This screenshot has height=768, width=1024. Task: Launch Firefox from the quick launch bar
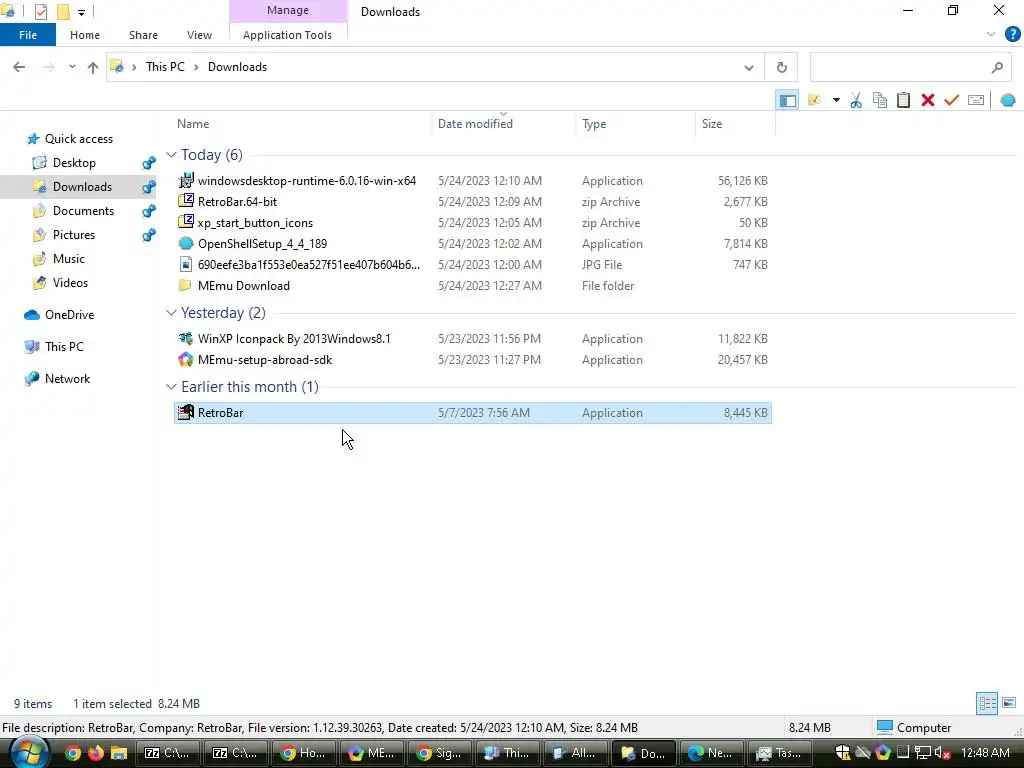pos(95,753)
